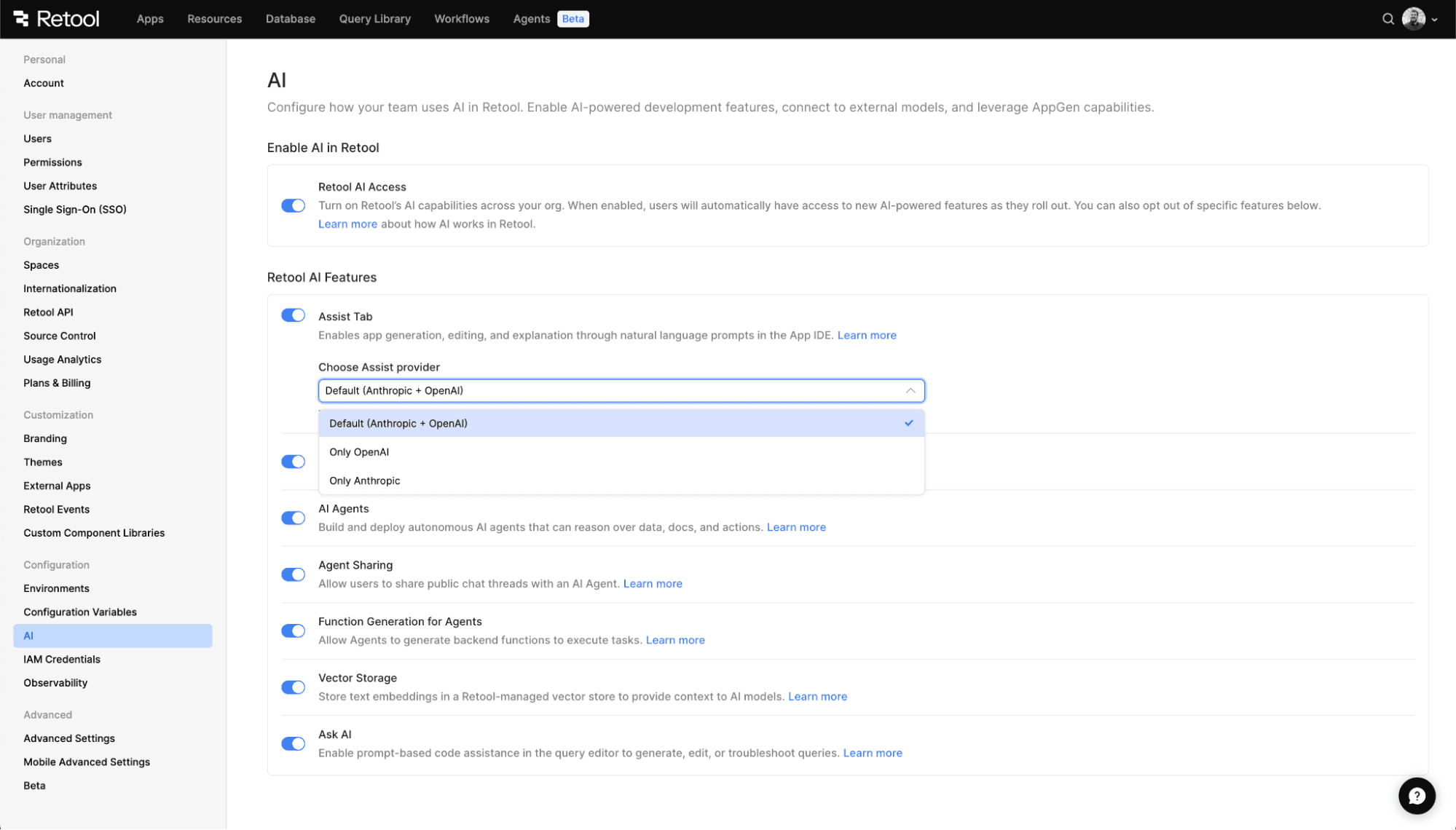
Task: Open the help question mark button
Action: (x=1416, y=796)
